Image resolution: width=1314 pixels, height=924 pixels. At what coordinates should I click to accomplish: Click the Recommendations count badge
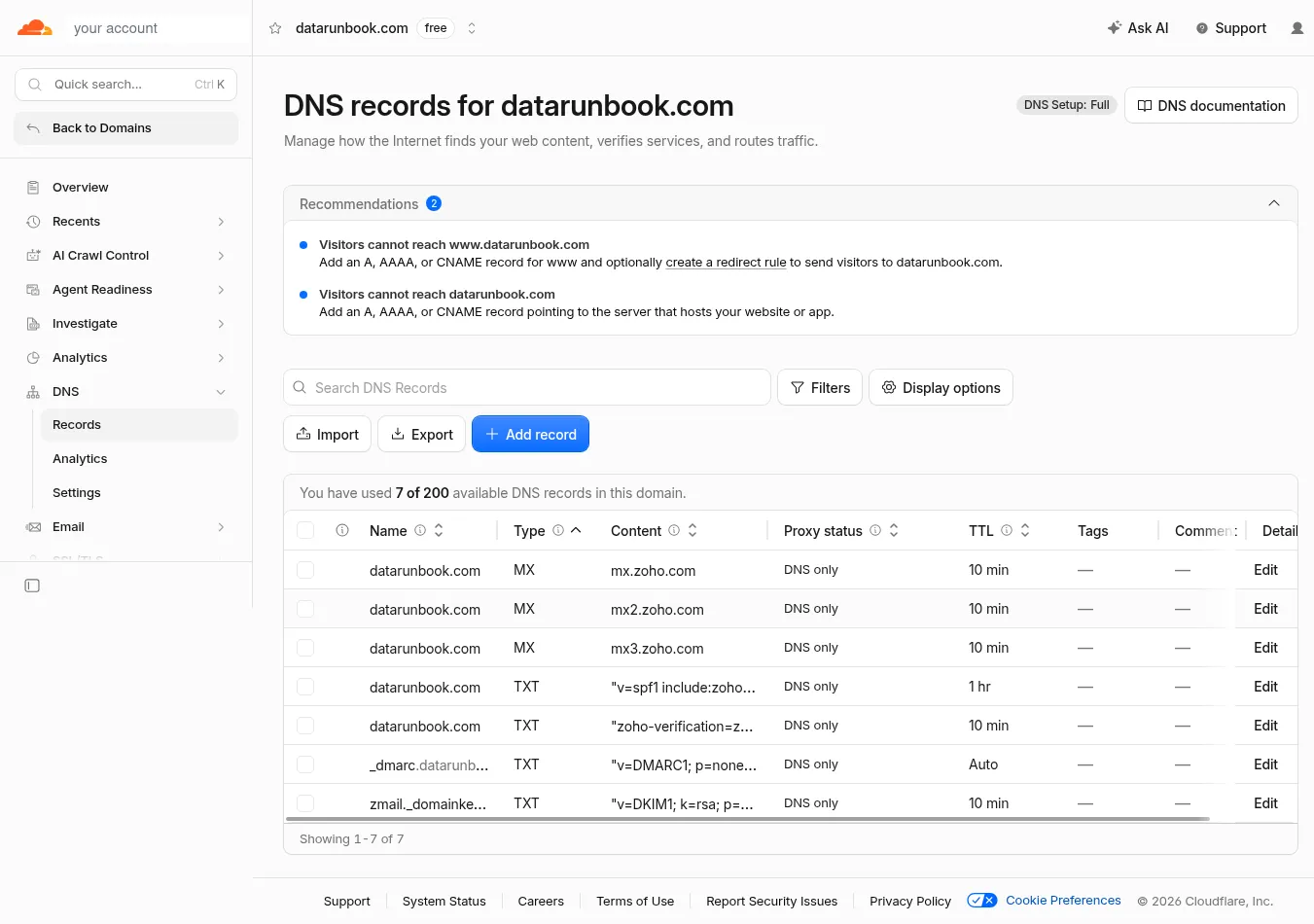click(x=434, y=203)
